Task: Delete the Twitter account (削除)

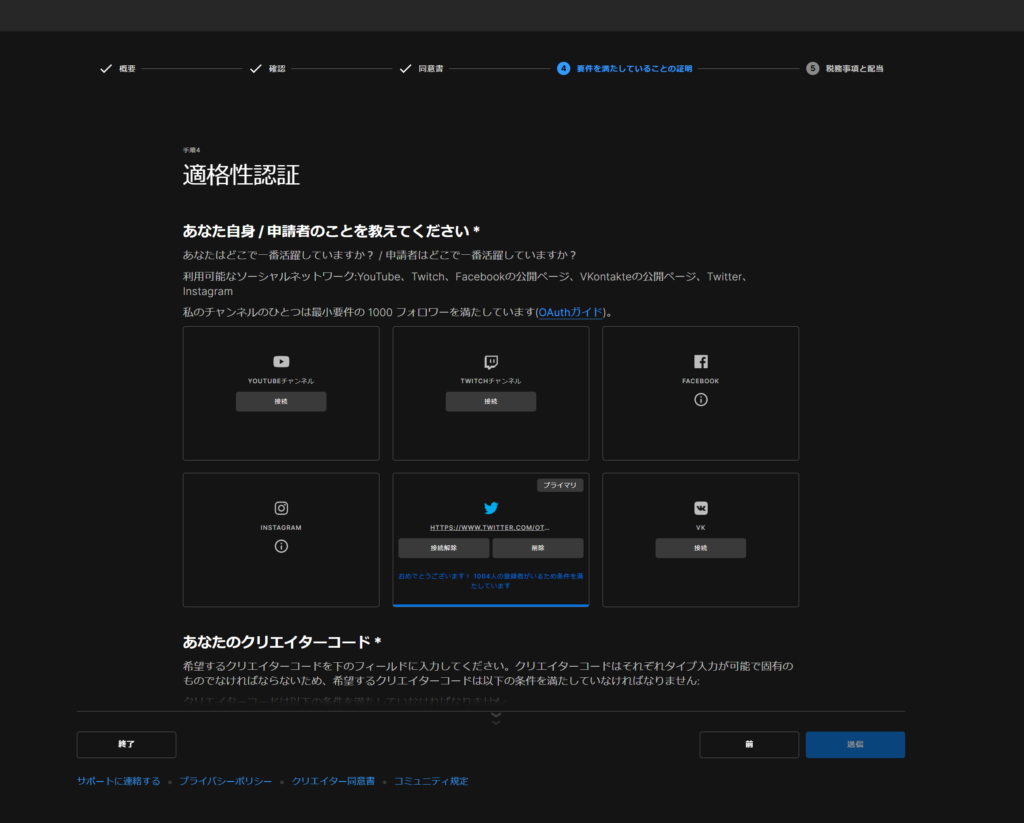Action: [538, 548]
